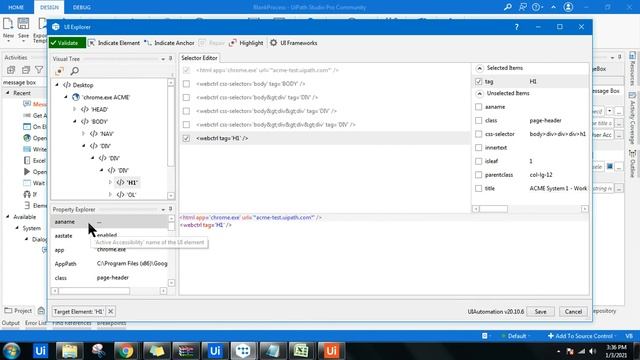
Task: Select the 'OL' tree item
Action: pyautogui.click(x=127, y=195)
